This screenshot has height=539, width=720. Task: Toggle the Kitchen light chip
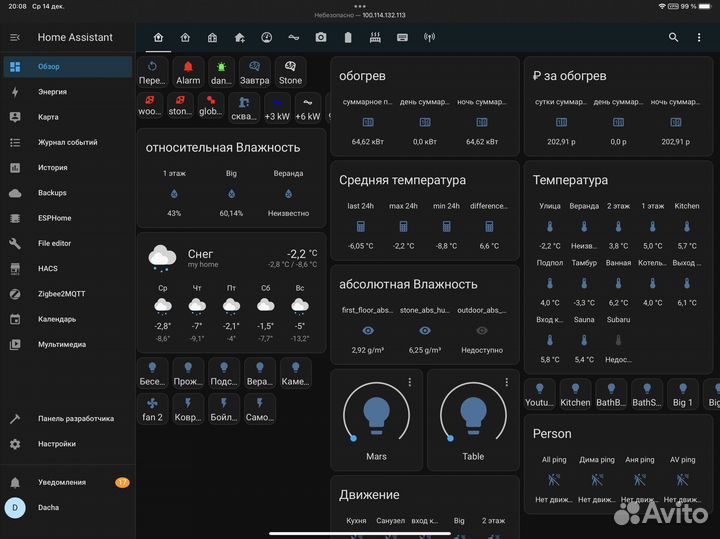tap(575, 394)
